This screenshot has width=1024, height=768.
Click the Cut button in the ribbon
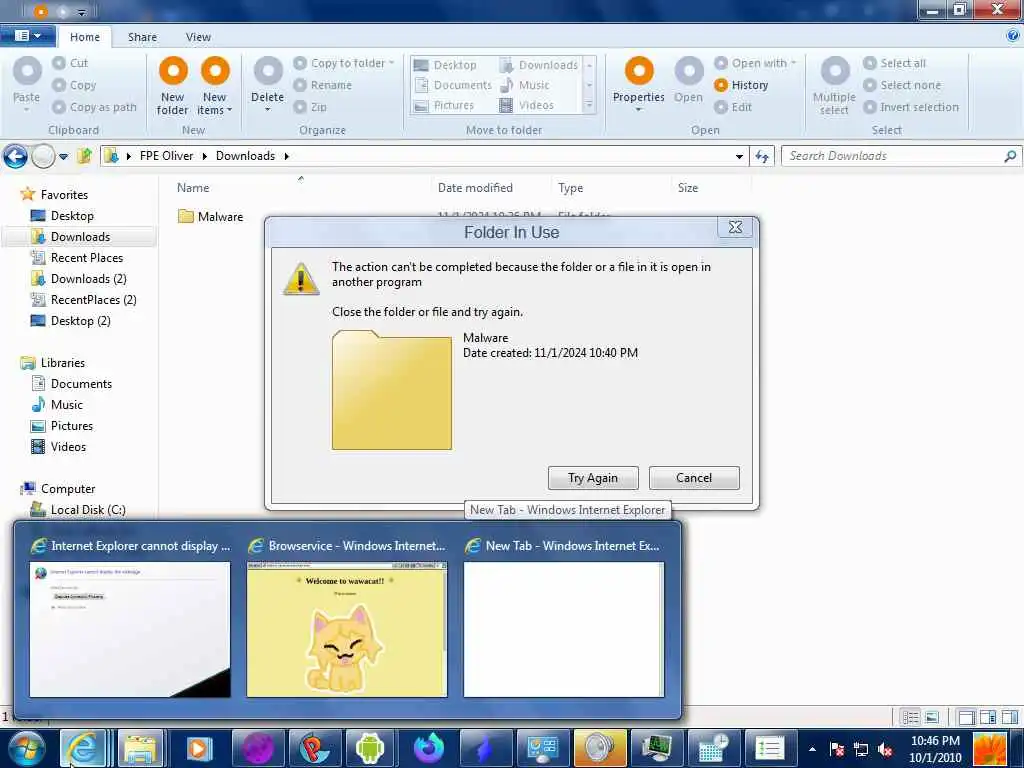click(71, 63)
